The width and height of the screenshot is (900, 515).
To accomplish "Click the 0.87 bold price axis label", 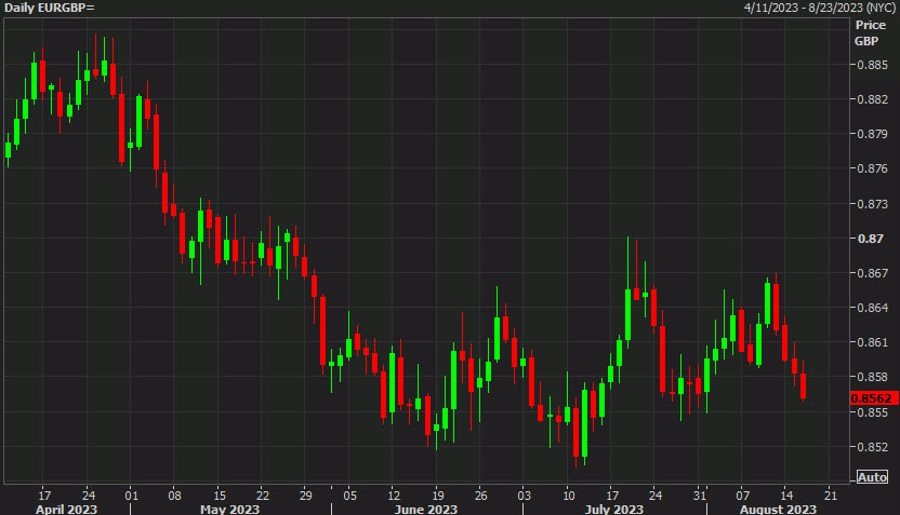I will 870,239.
